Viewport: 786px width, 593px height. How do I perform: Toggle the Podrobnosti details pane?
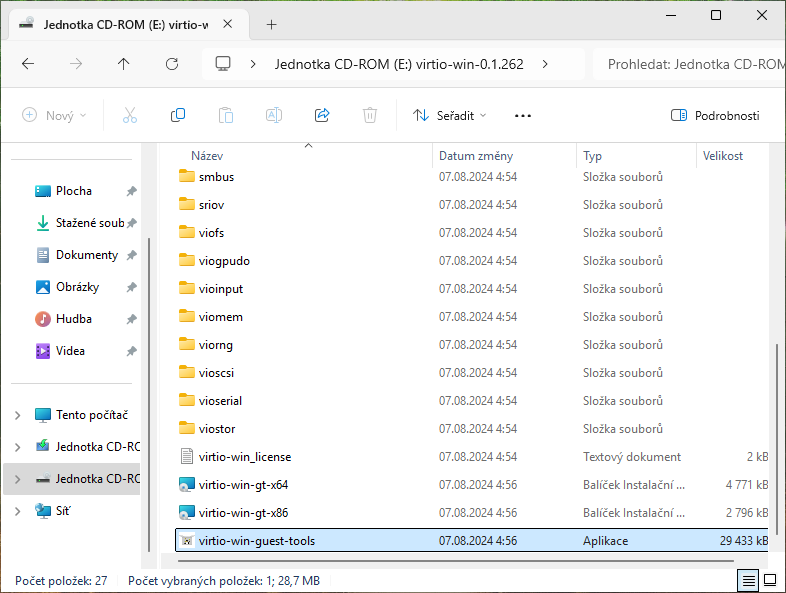tap(715, 116)
